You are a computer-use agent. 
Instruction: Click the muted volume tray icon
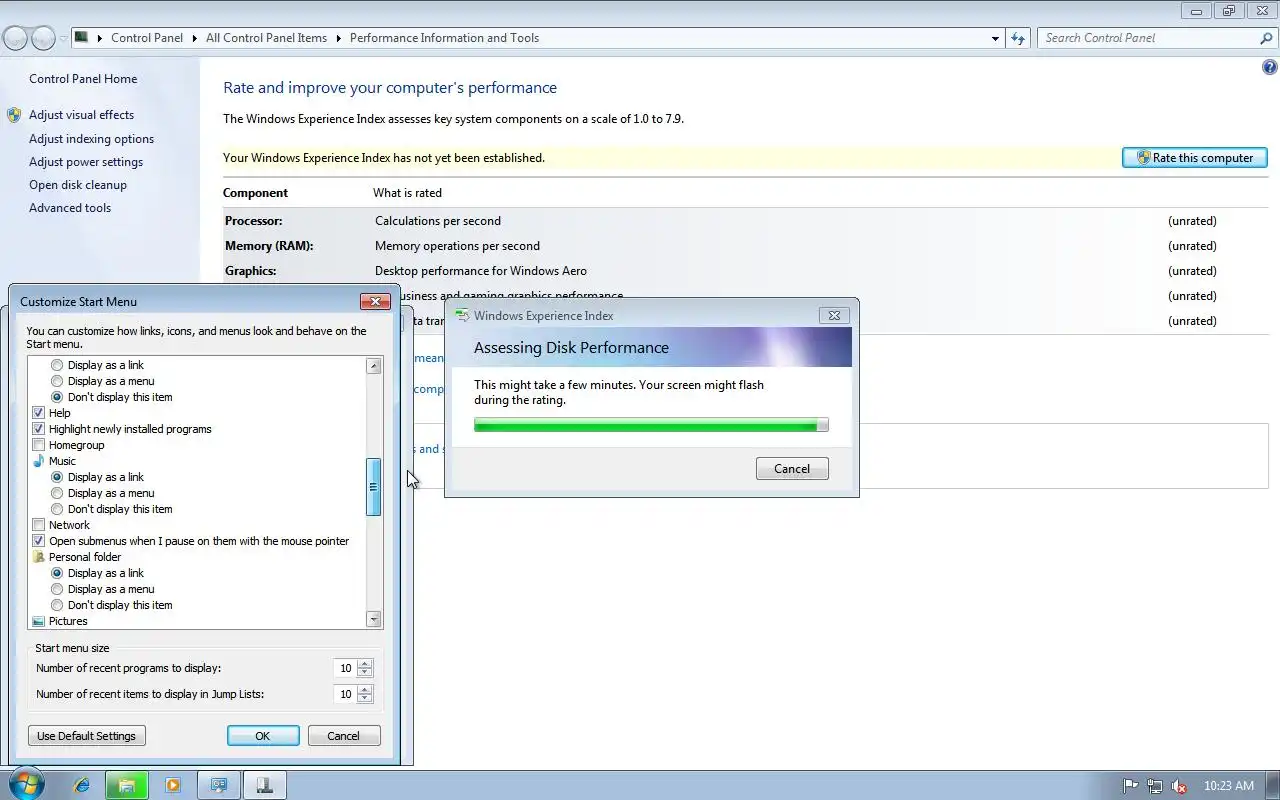[x=1179, y=786]
